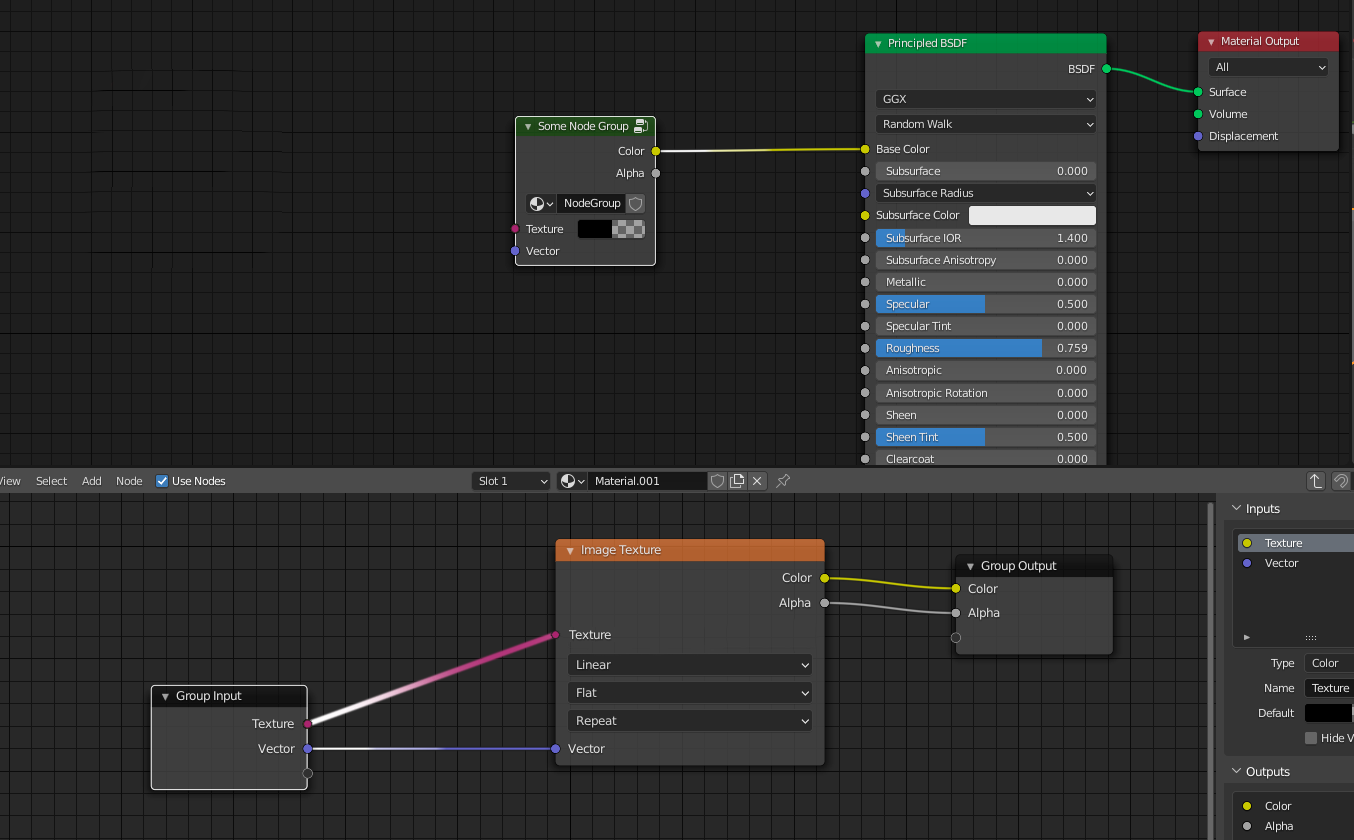Click the empty socket on Group Output node

(x=956, y=637)
